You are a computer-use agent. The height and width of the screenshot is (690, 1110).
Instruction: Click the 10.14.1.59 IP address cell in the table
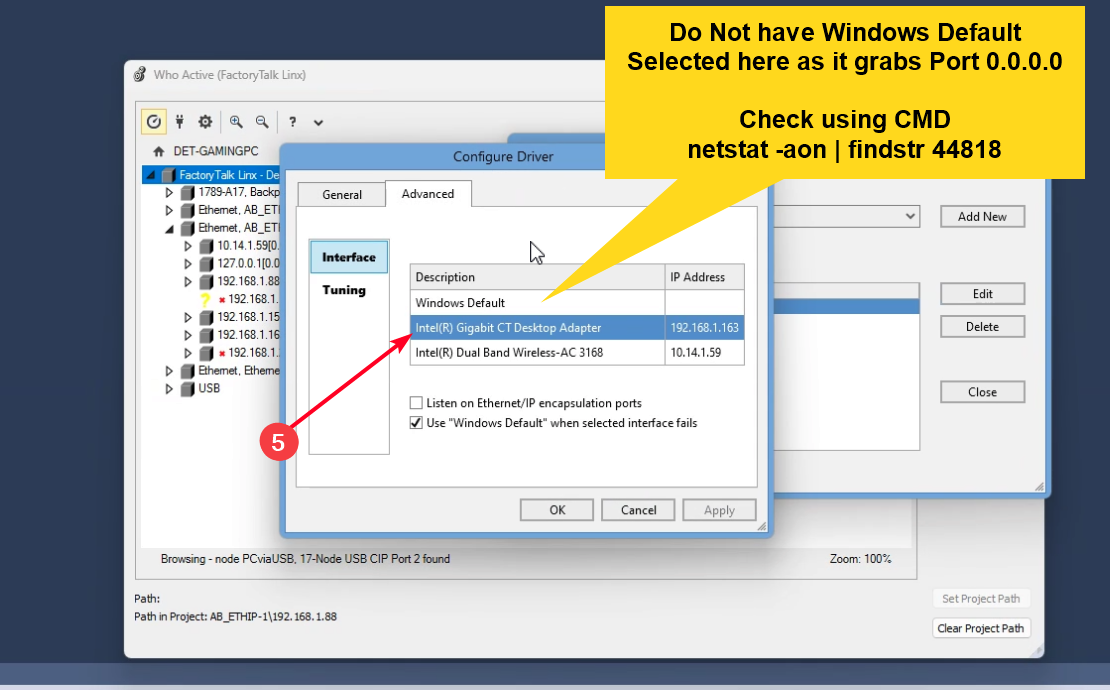[704, 352]
